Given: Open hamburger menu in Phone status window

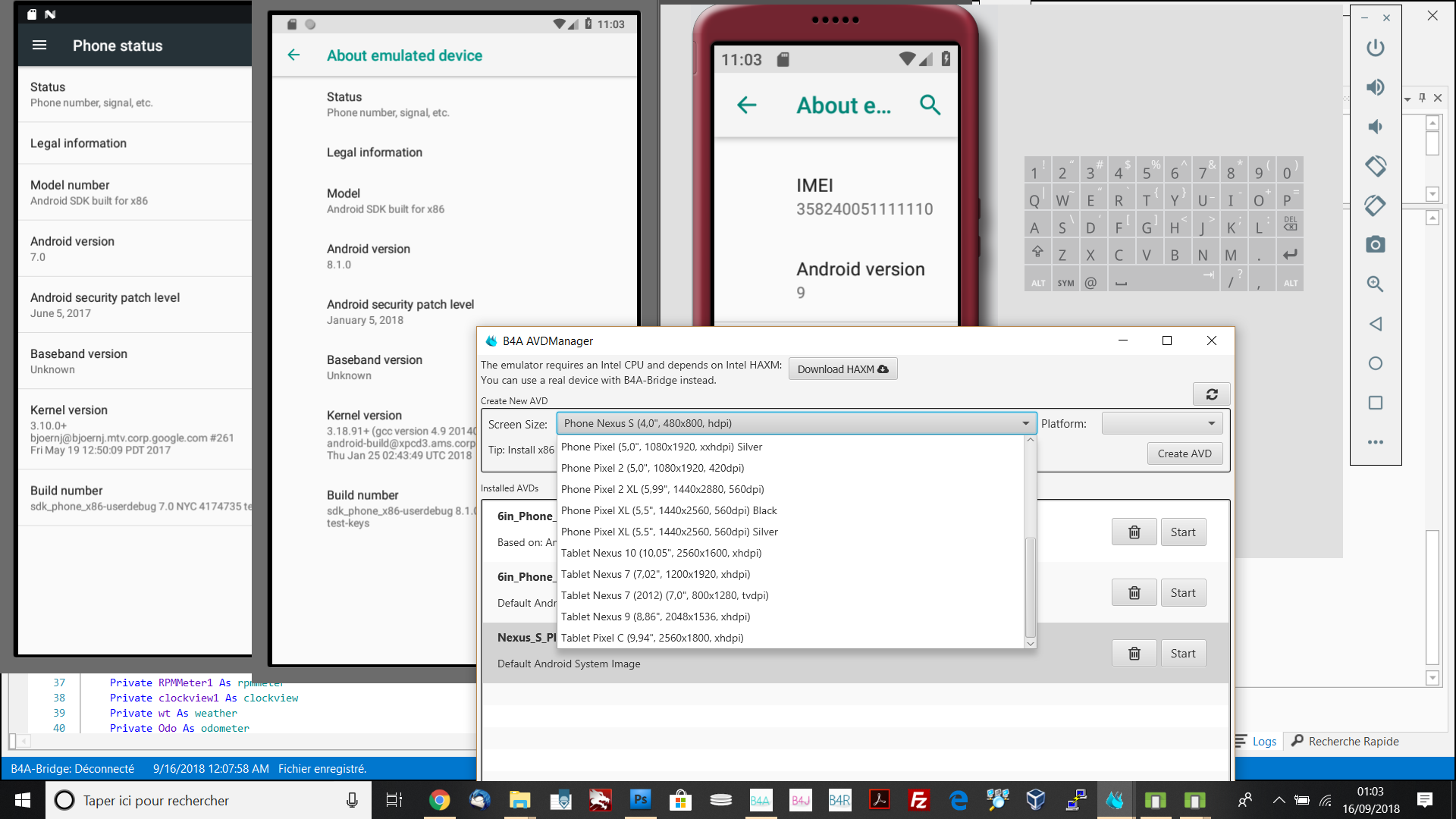Looking at the screenshot, I should [x=39, y=45].
